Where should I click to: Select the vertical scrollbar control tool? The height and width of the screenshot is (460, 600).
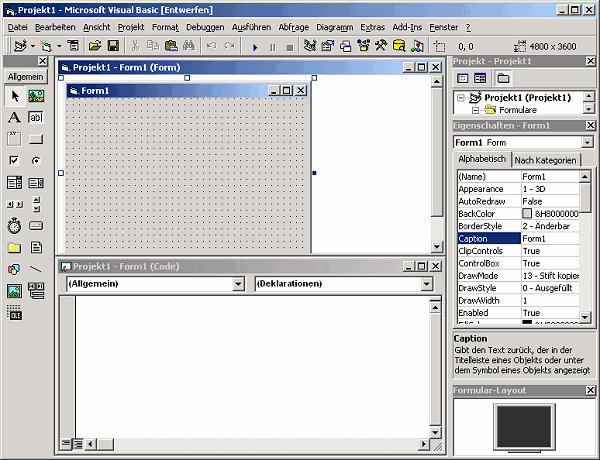[36, 204]
